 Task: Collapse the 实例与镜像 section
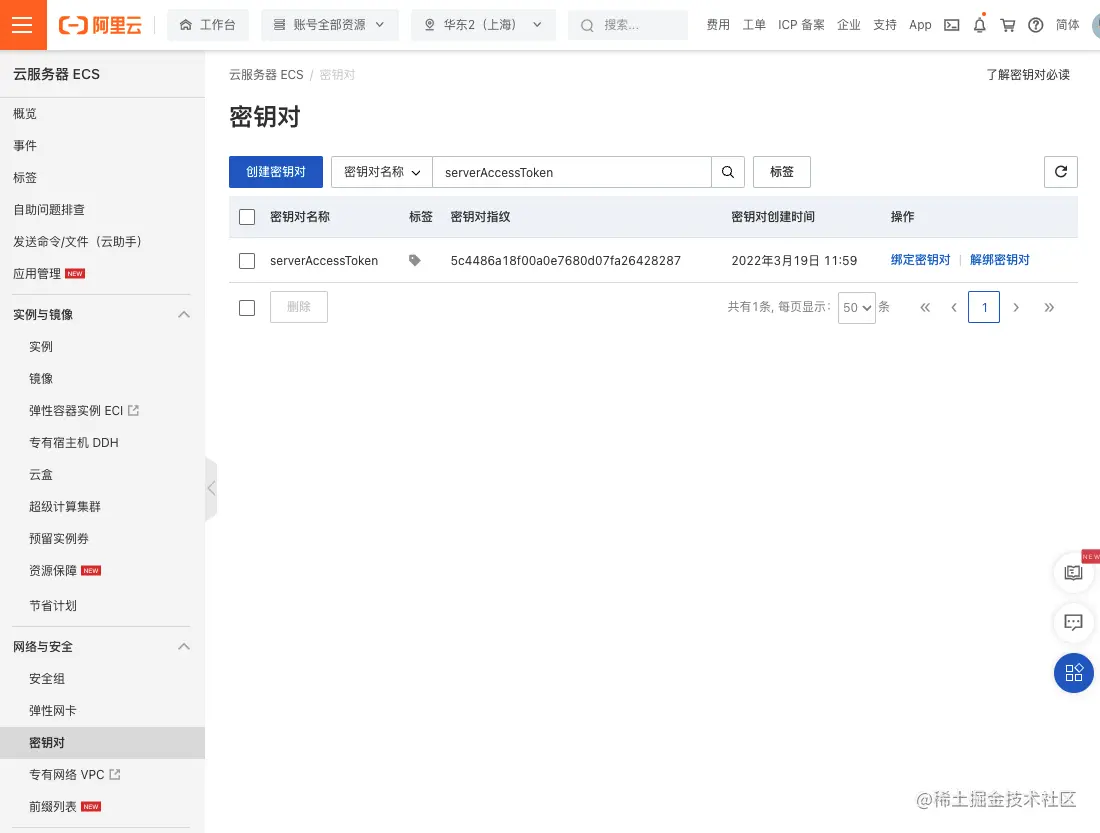184,314
